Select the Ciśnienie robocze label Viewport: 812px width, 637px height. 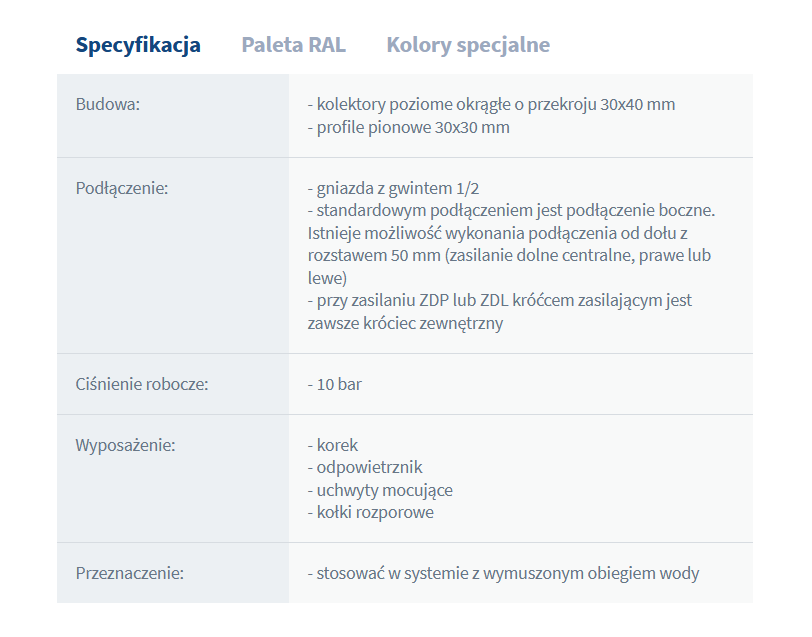[x=142, y=384]
